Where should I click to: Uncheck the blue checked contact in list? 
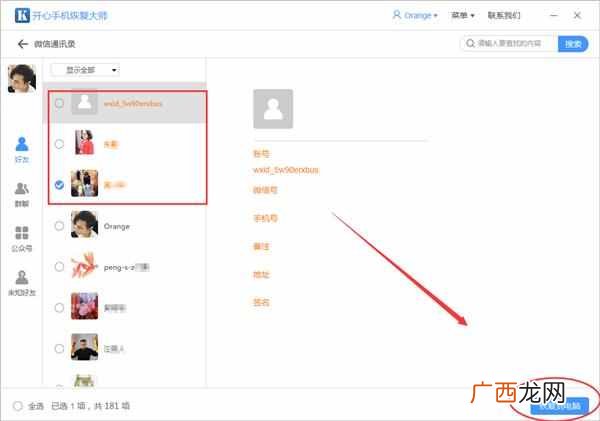coord(59,185)
